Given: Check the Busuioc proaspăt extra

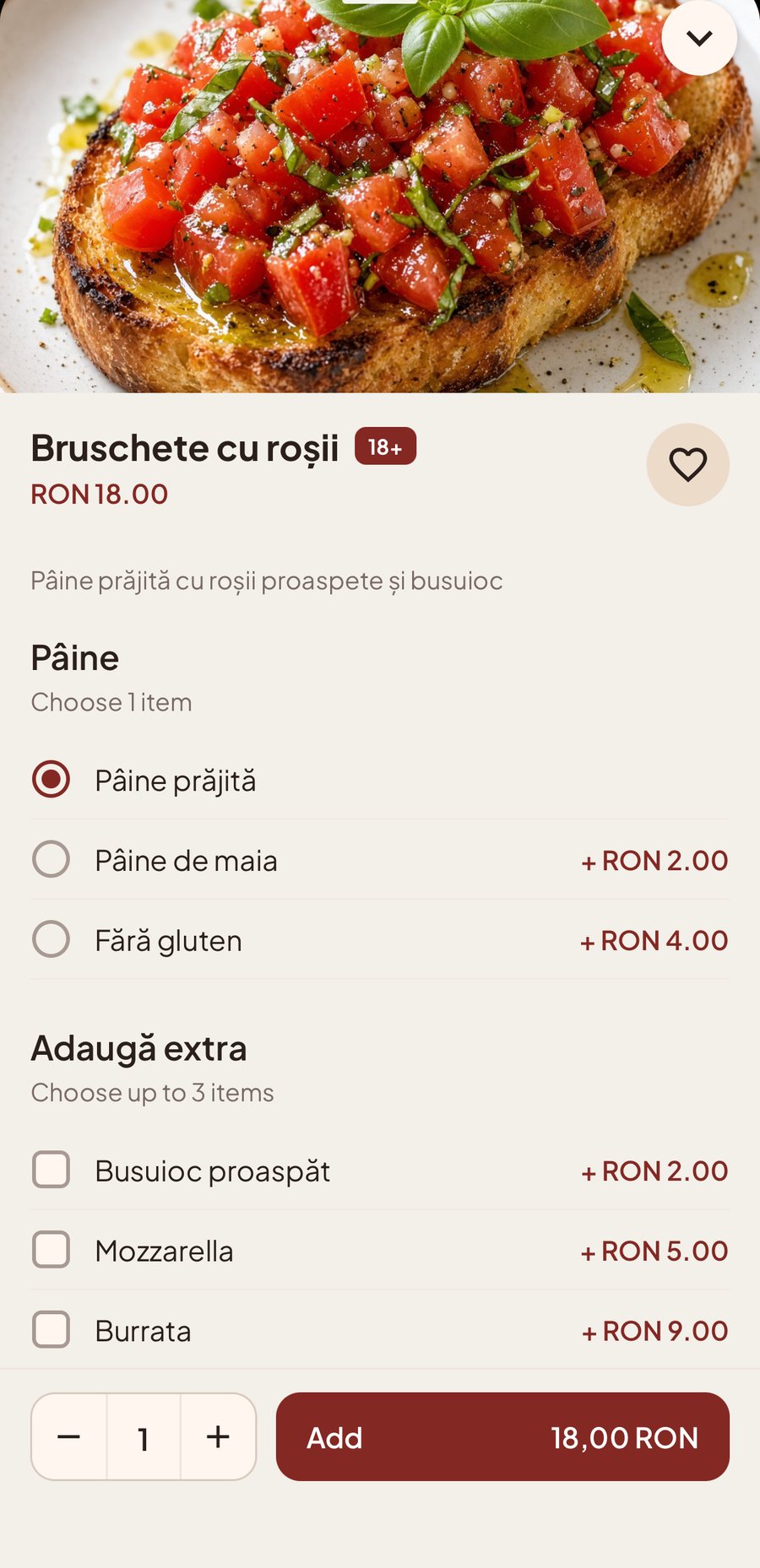Looking at the screenshot, I should pyautogui.click(x=51, y=1170).
